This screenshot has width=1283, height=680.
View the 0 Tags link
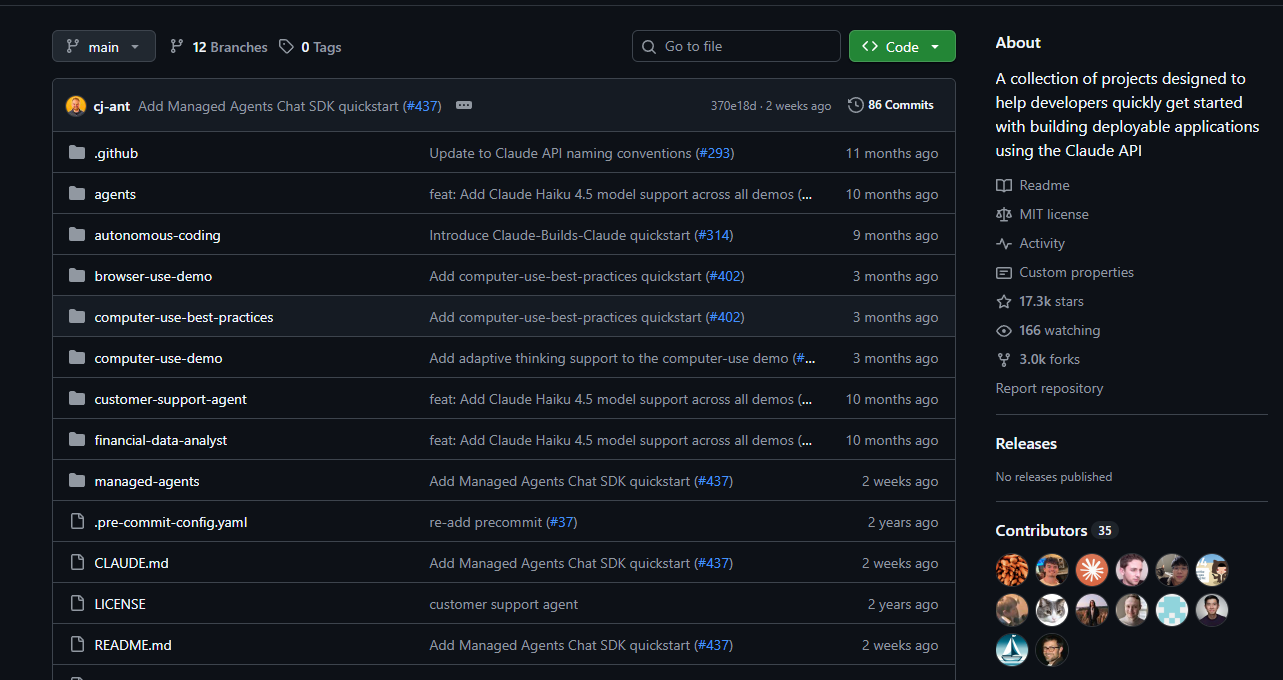coord(311,47)
